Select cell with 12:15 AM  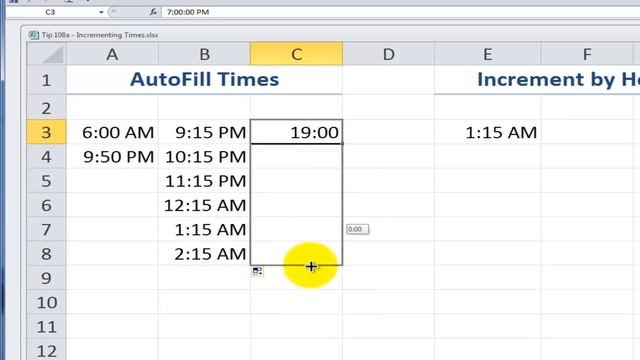204,205
